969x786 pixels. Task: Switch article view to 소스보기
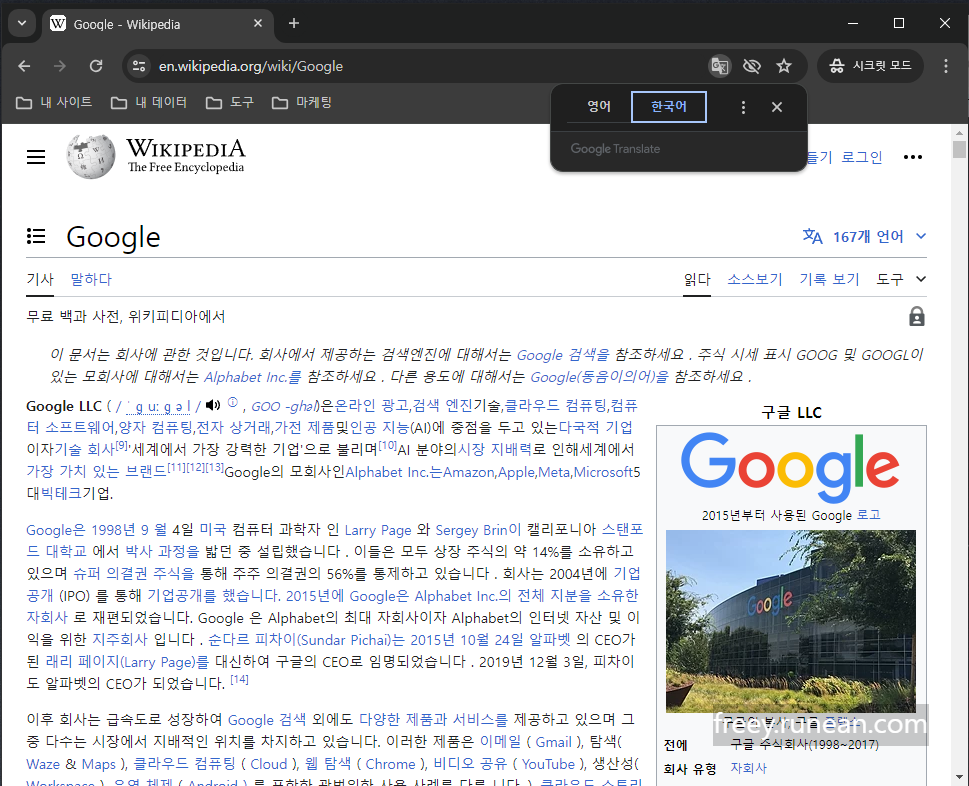pos(754,279)
